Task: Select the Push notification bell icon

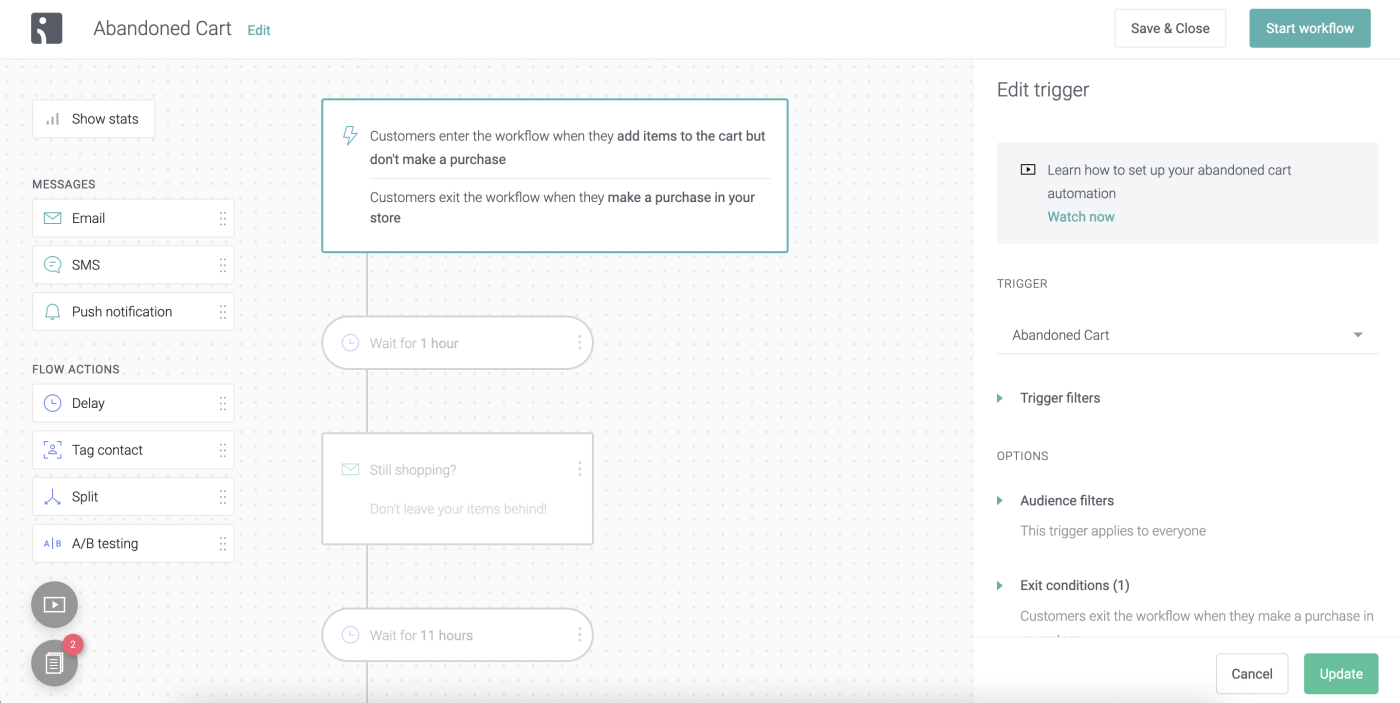Action: pyautogui.click(x=53, y=312)
